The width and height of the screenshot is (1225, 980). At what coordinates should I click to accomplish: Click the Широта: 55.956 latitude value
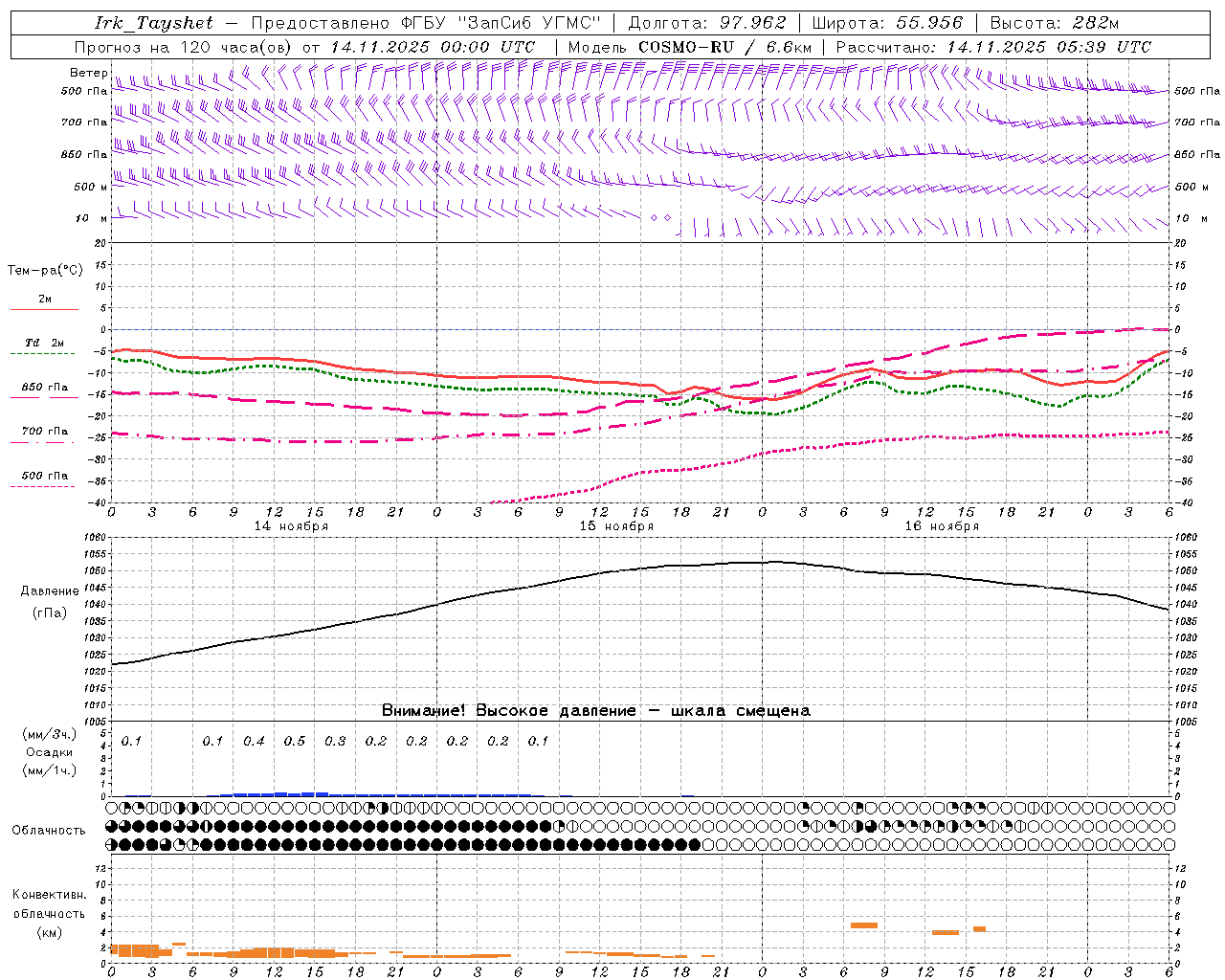887,23
